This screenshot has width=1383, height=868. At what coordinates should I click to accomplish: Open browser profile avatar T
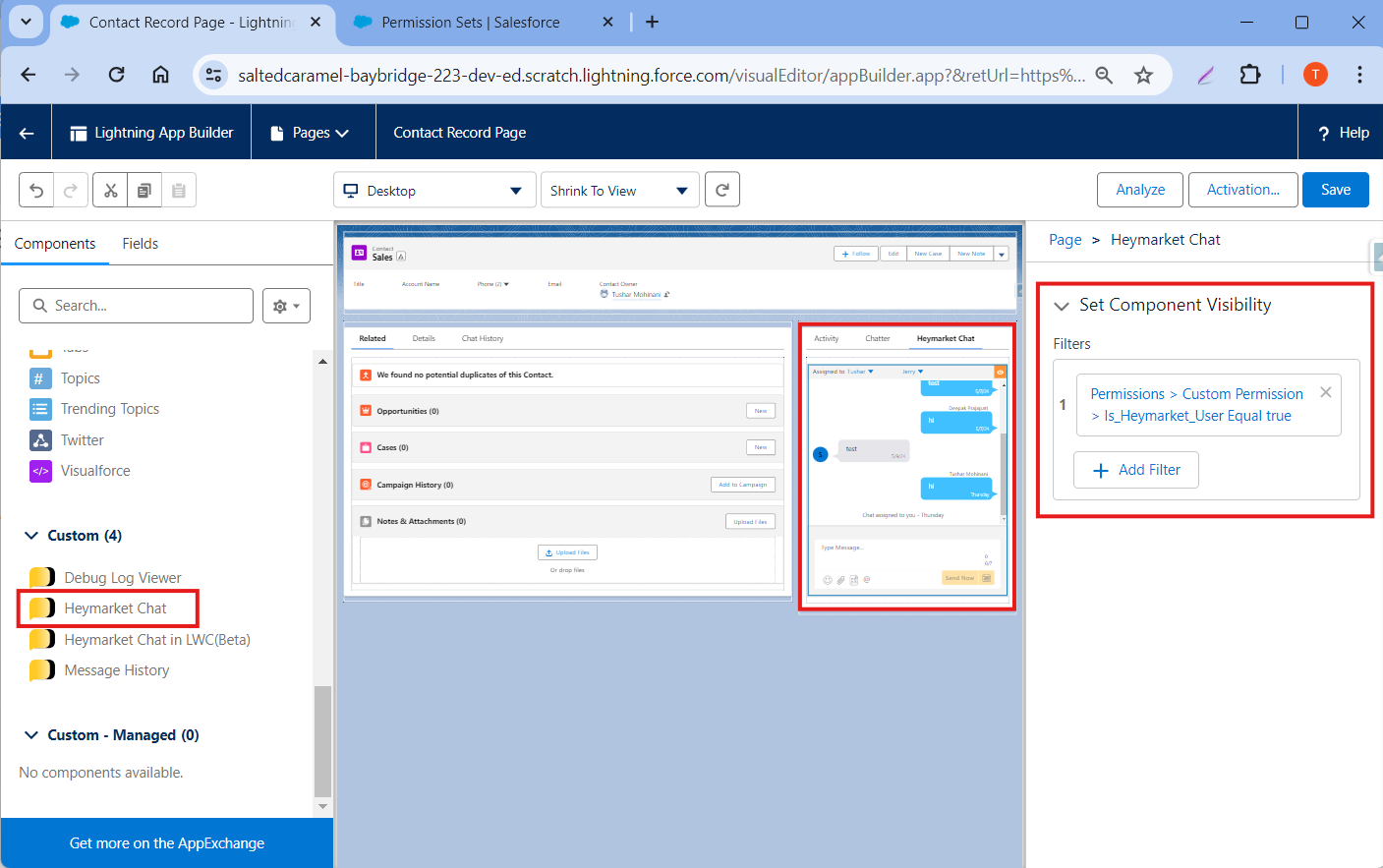pos(1315,75)
